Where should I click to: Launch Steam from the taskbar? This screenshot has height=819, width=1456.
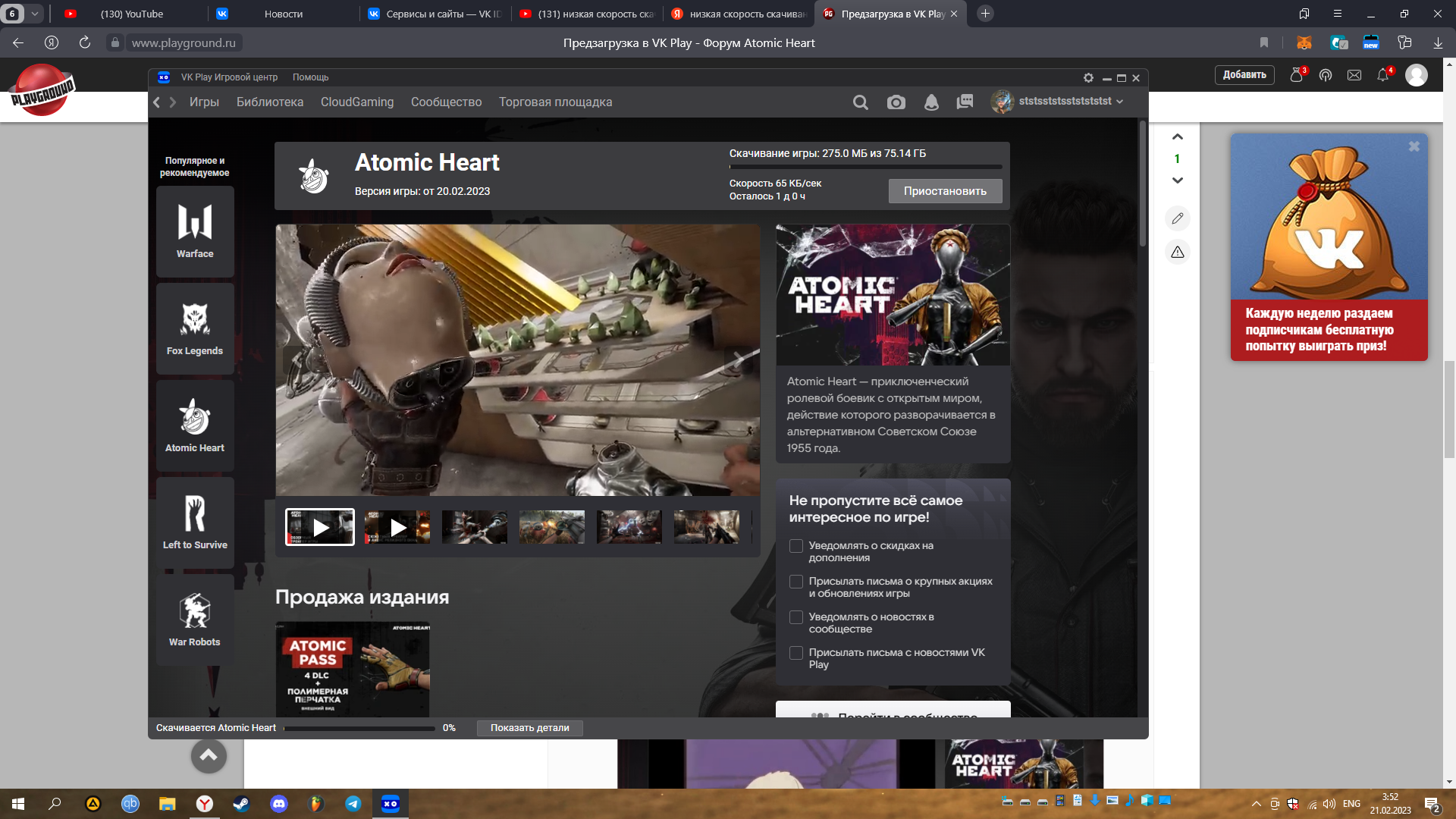[x=241, y=804]
